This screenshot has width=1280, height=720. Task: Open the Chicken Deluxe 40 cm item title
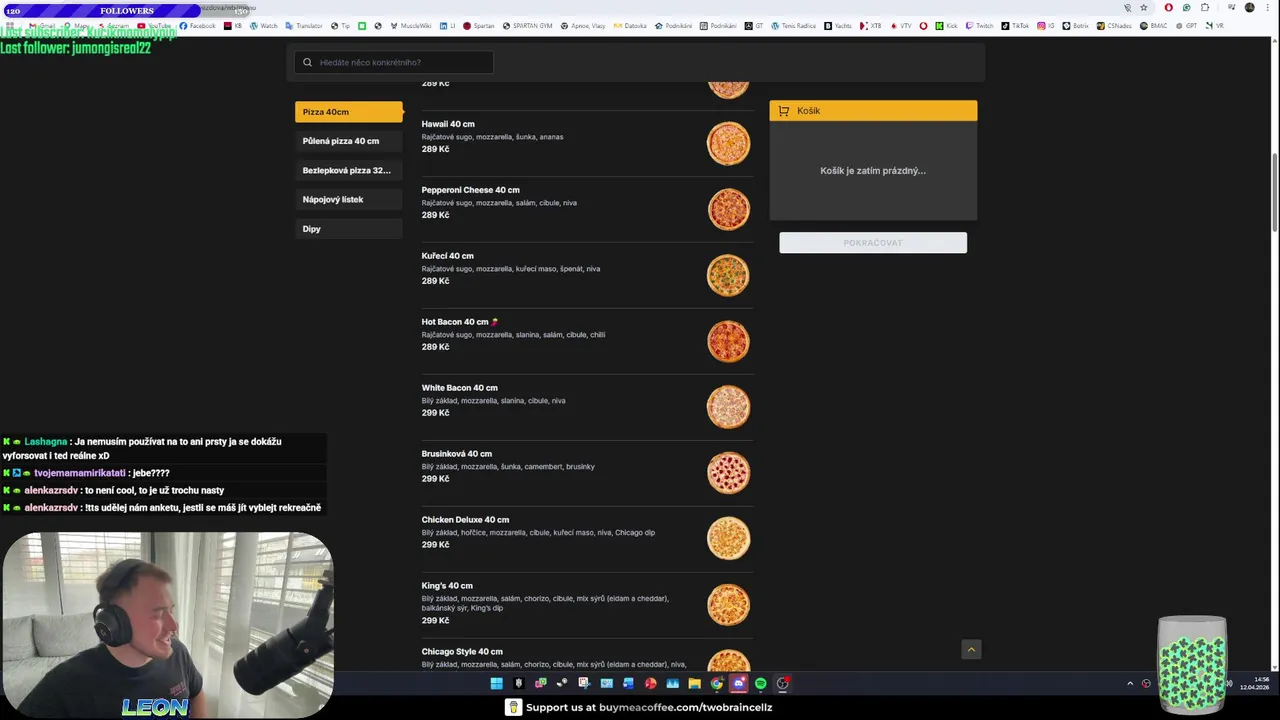(465, 520)
